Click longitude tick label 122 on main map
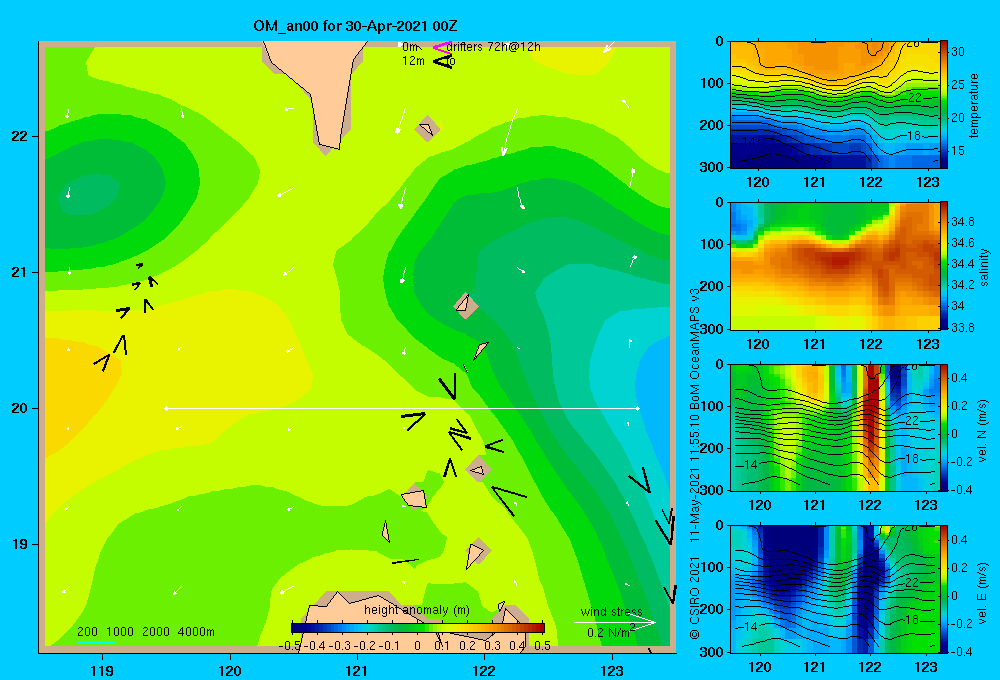Viewport: 1000px width, 680px height. pyautogui.click(x=484, y=671)
